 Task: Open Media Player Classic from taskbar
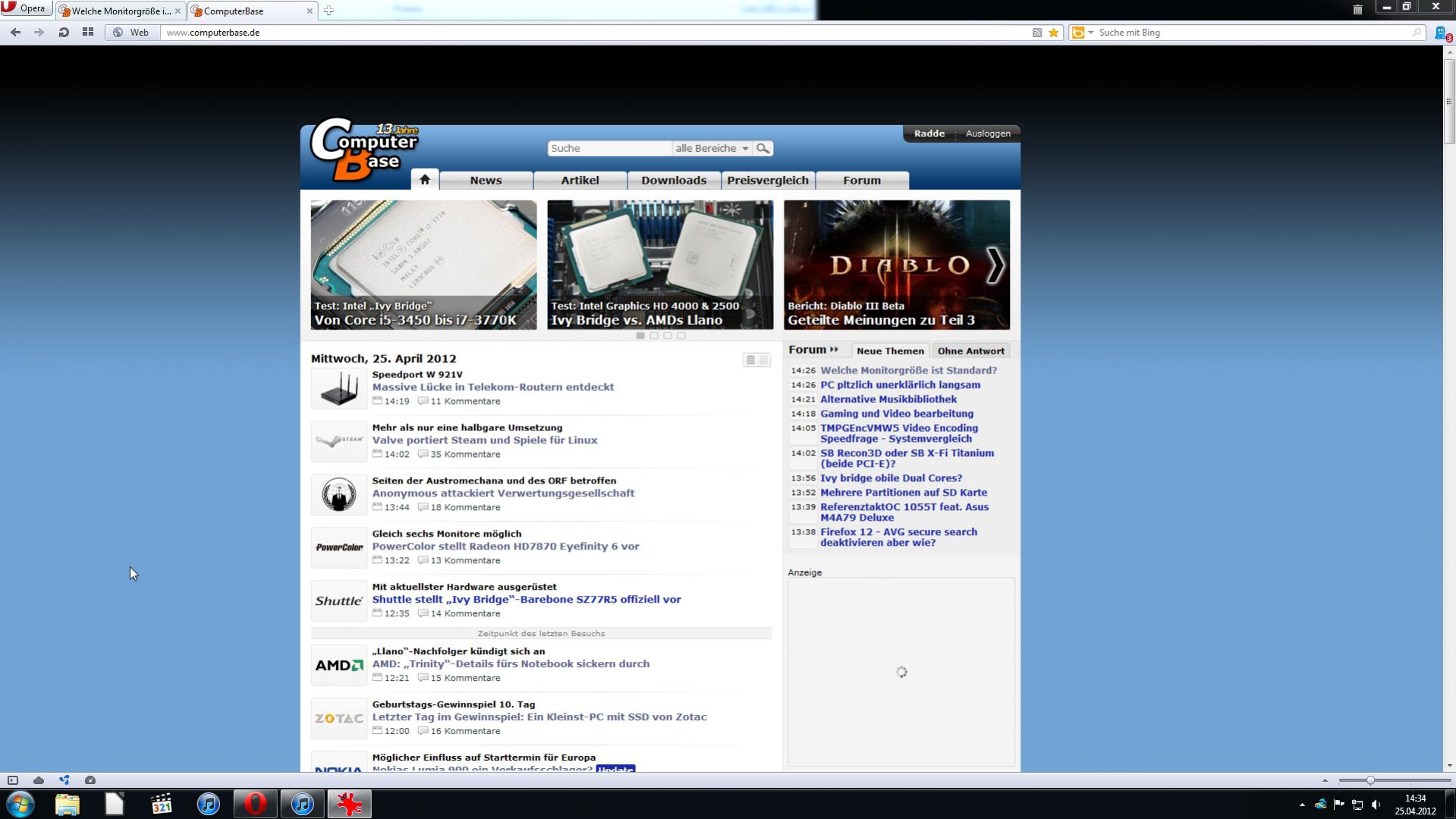[162, 804]
